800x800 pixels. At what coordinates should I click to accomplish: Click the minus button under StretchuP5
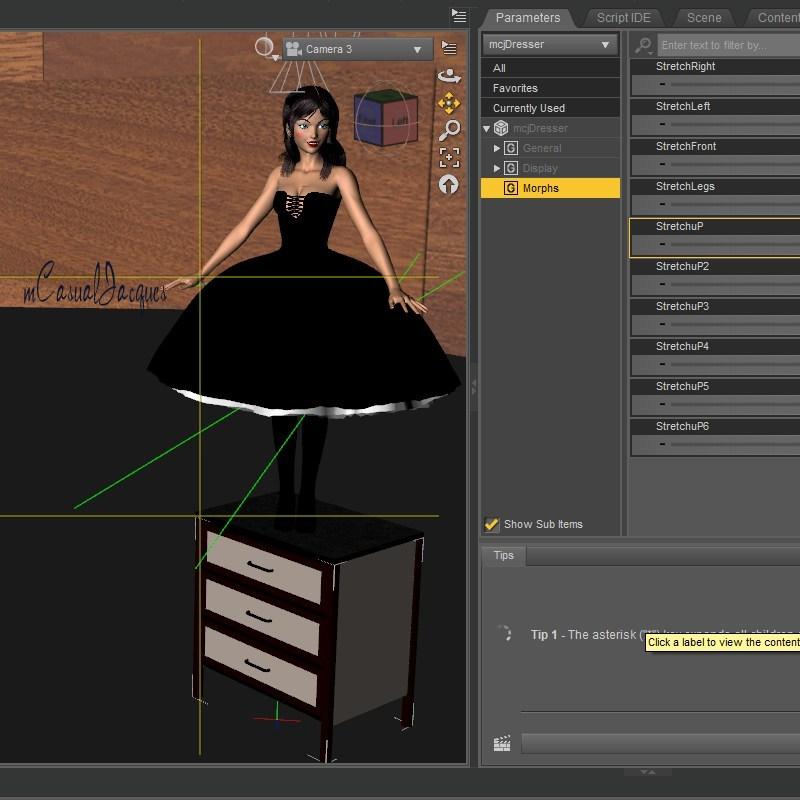tap(662, 404)
